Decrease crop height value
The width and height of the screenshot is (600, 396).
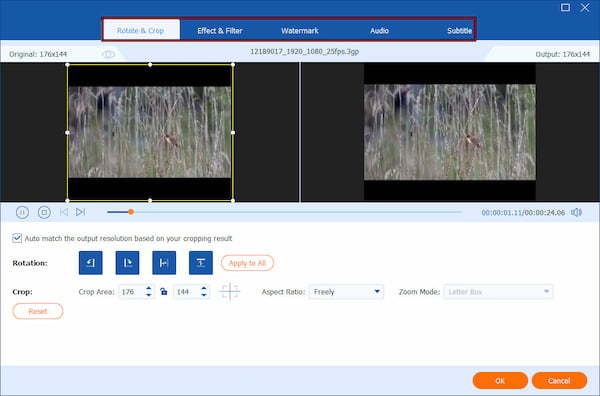point(204,295)
